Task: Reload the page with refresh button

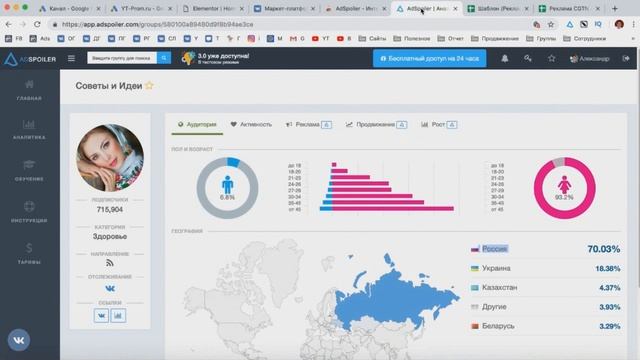Action: pyautogui.click(x=37, y=24)
